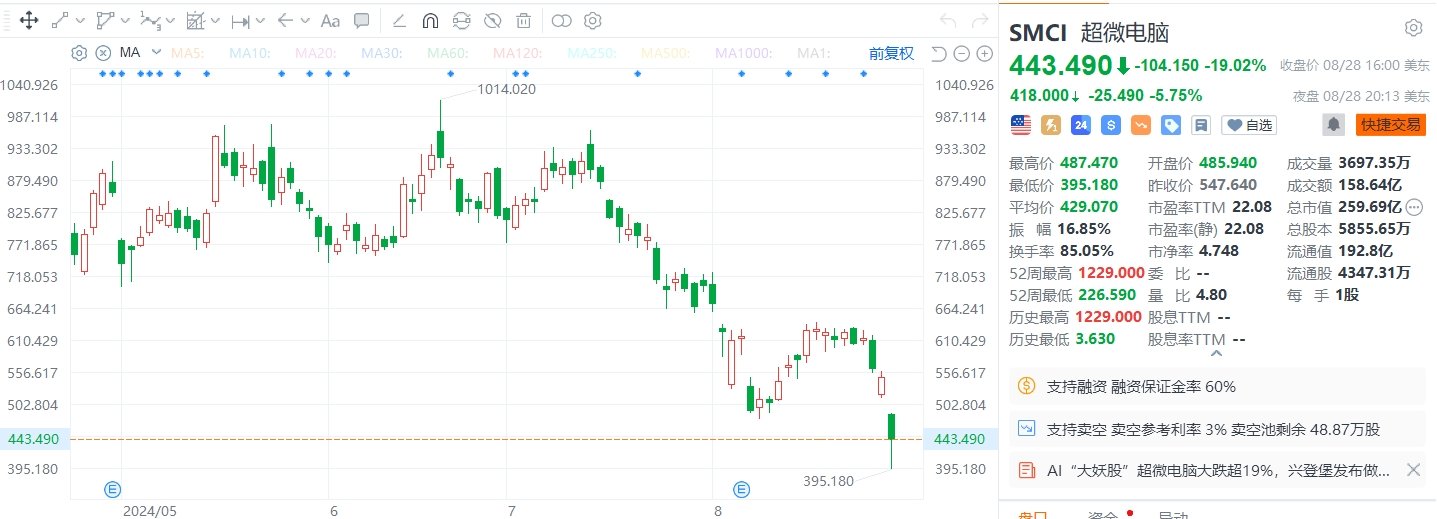The width and height of the screenshot is (1437, 519).
Task: Select the arrow annotation tool
Action: pos(285,20)
